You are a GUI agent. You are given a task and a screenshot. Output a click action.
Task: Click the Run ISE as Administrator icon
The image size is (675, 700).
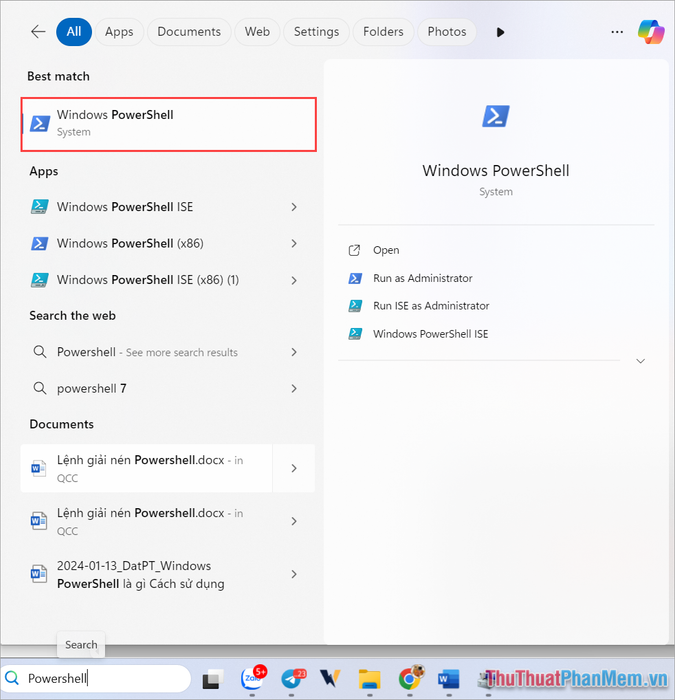[355, 306]
